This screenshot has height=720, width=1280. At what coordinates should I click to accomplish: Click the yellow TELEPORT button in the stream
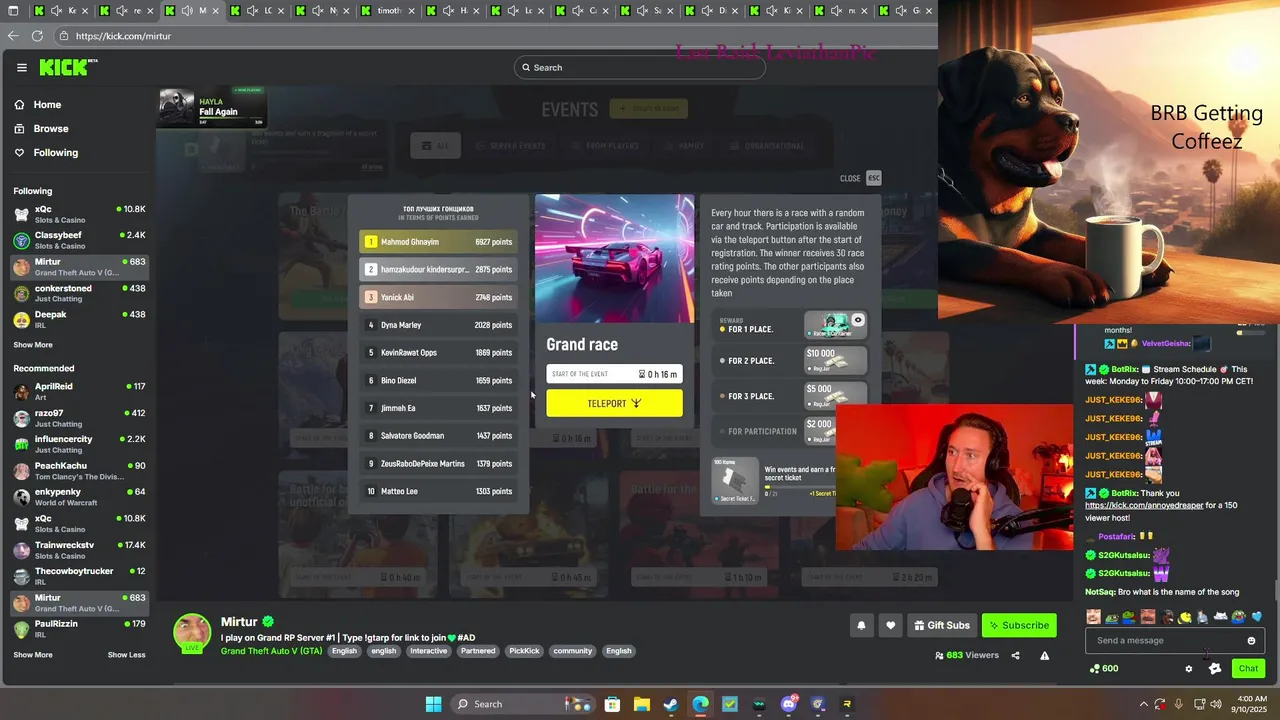coord(614,403)
